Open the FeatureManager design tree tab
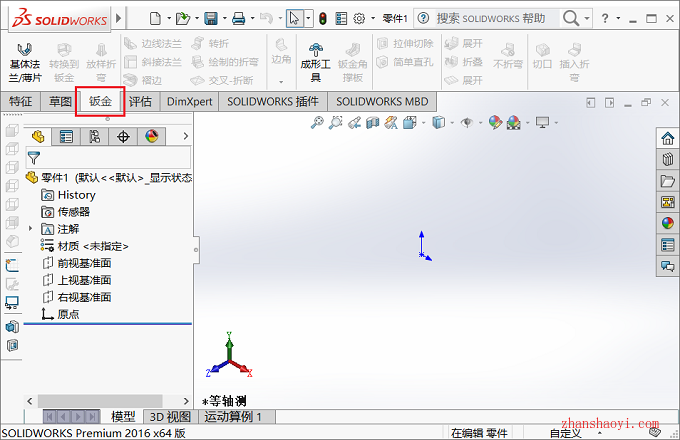The width and height of the screenshot is (680, 440). pos(38,137)
